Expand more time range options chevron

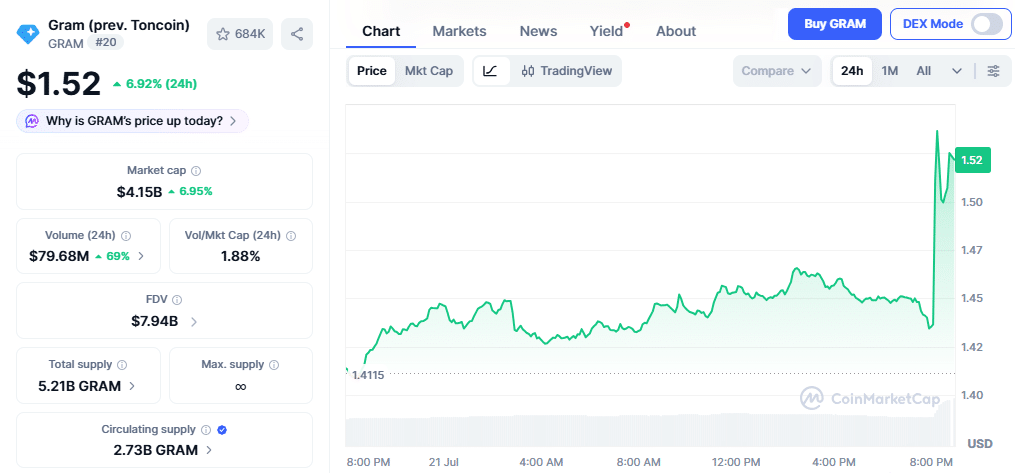(x=957, y=71)
